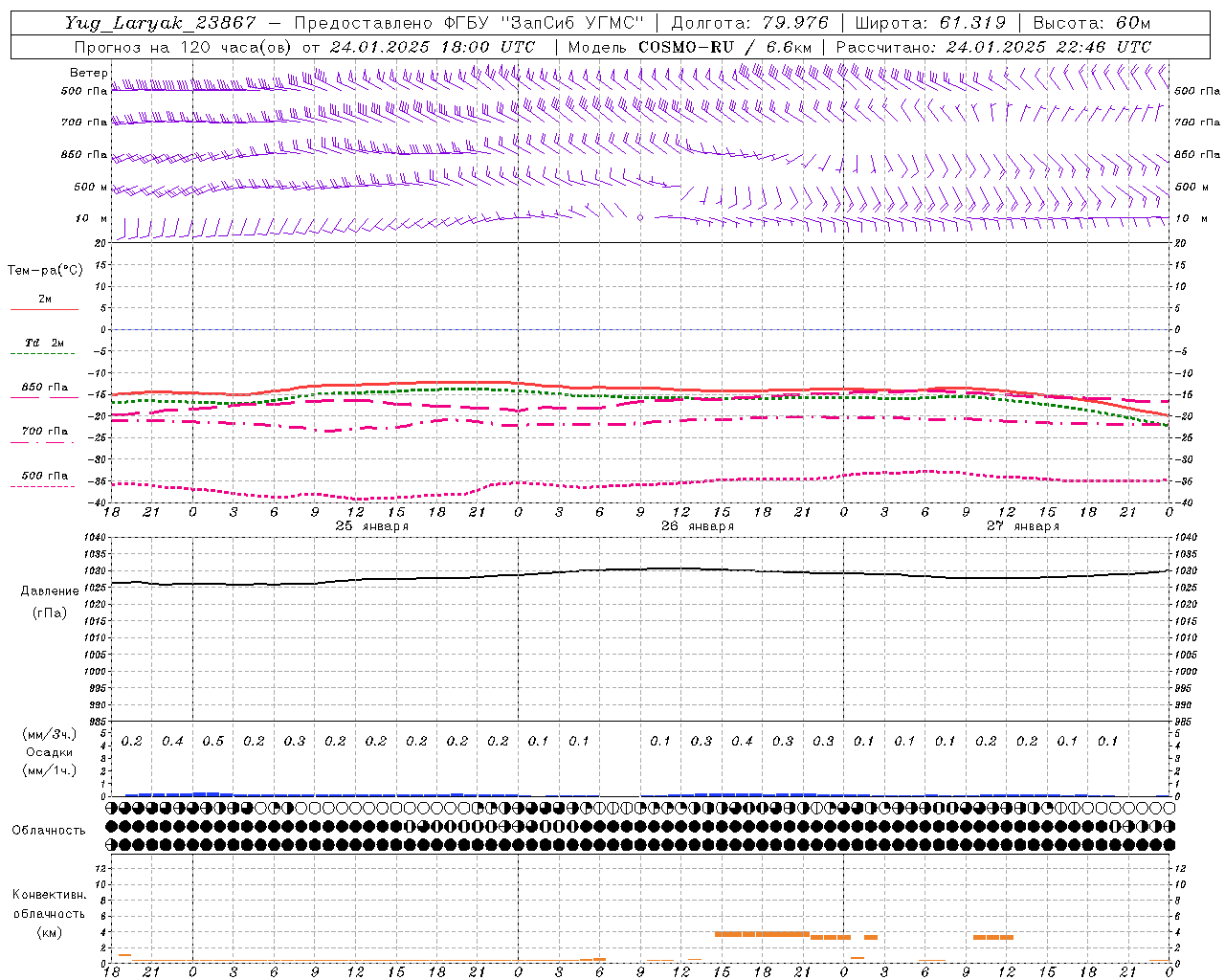
Task: Click the (мм/1ч.) precipitation unit label
Action: (x=50, y=770)
